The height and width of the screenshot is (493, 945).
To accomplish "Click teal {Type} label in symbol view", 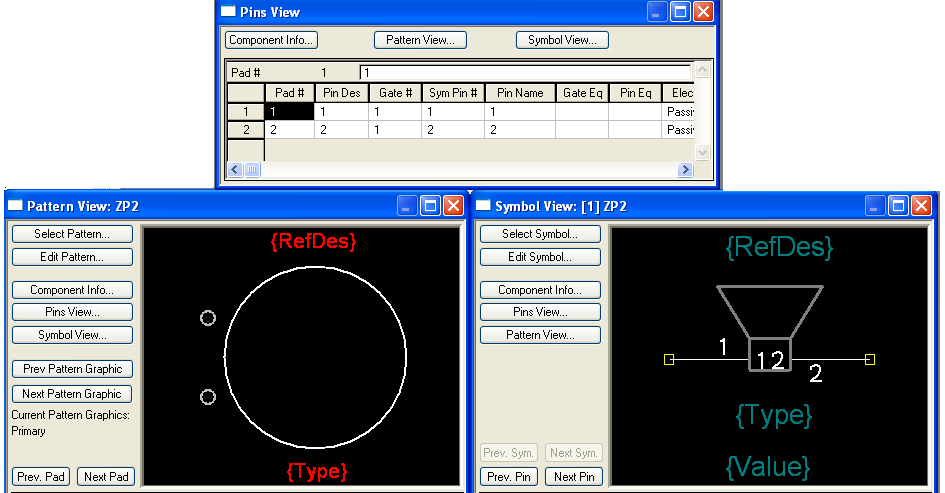I will click(774, 415).
